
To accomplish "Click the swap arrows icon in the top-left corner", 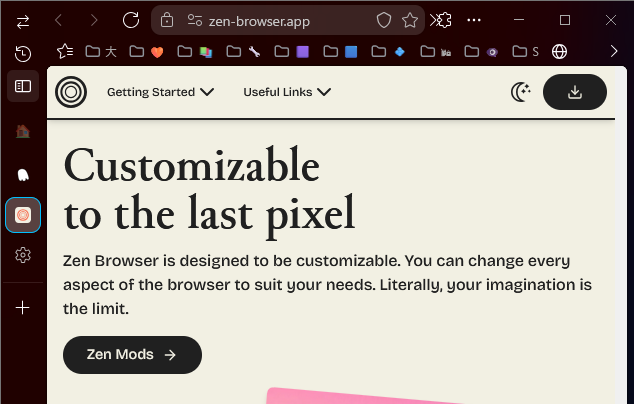I will click(x=23, y=21).
